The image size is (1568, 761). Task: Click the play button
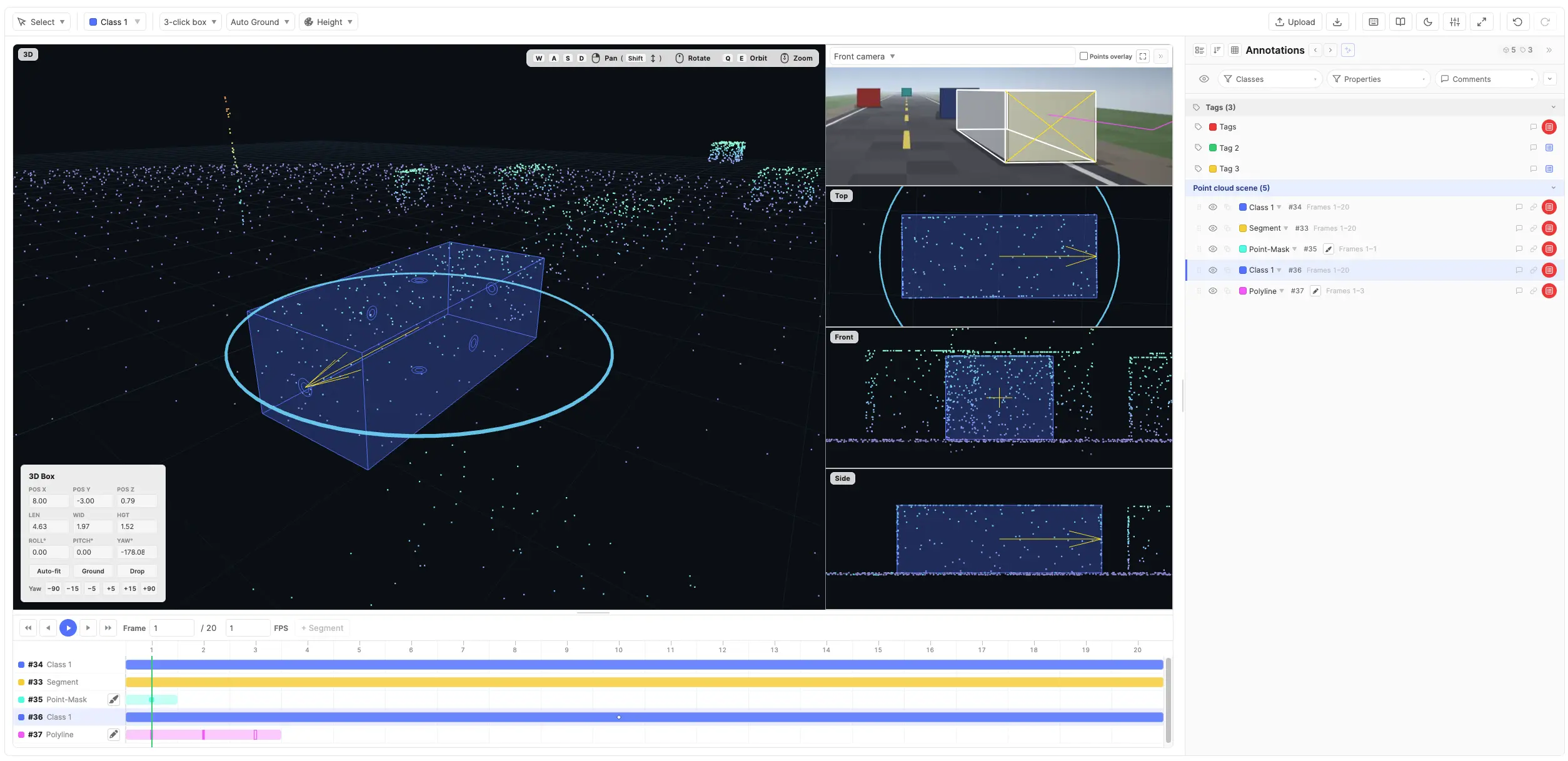click(x=68, y=628)
